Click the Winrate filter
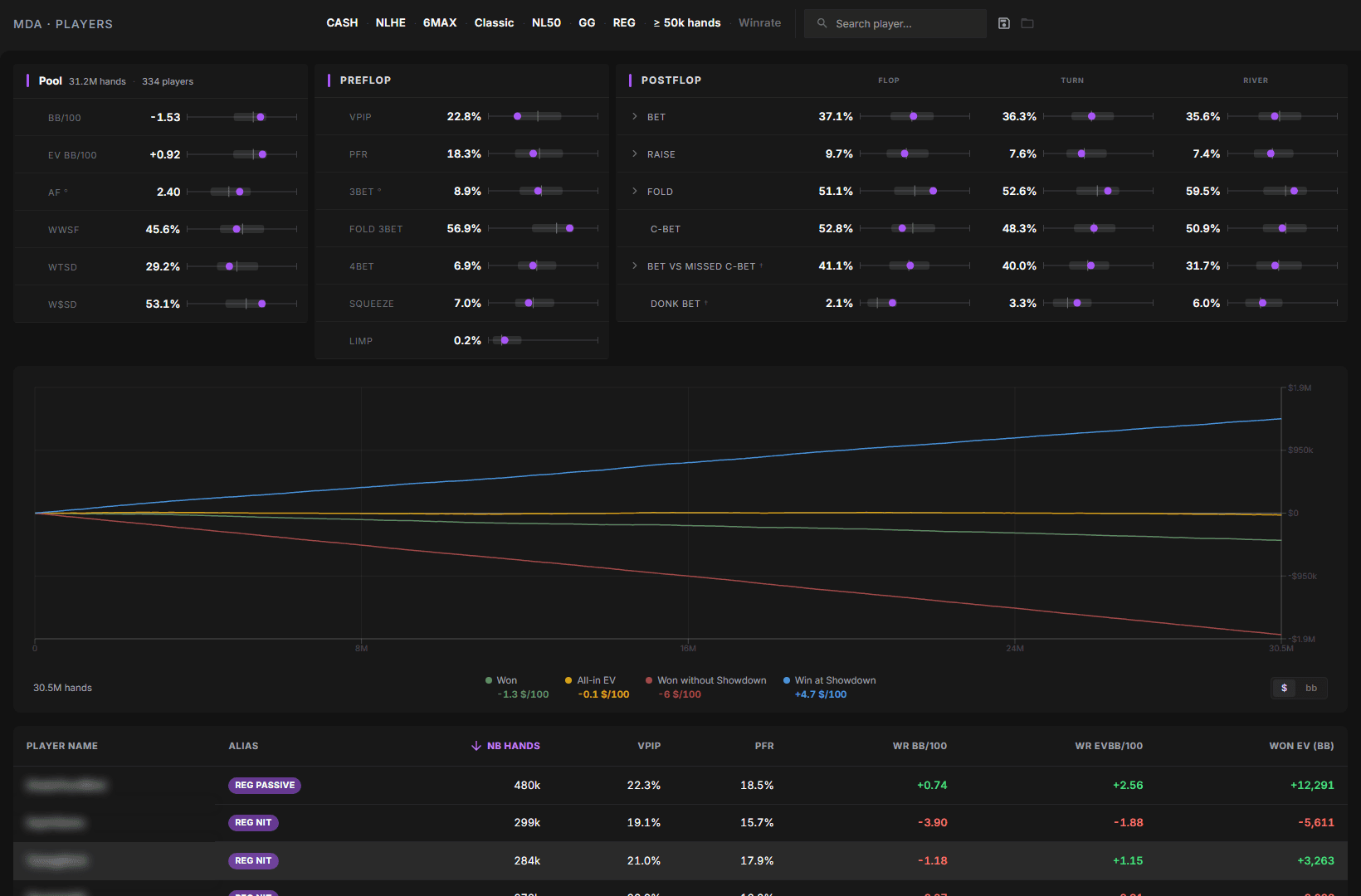This screenshot has width=1361, height=896. coord(759,23)
